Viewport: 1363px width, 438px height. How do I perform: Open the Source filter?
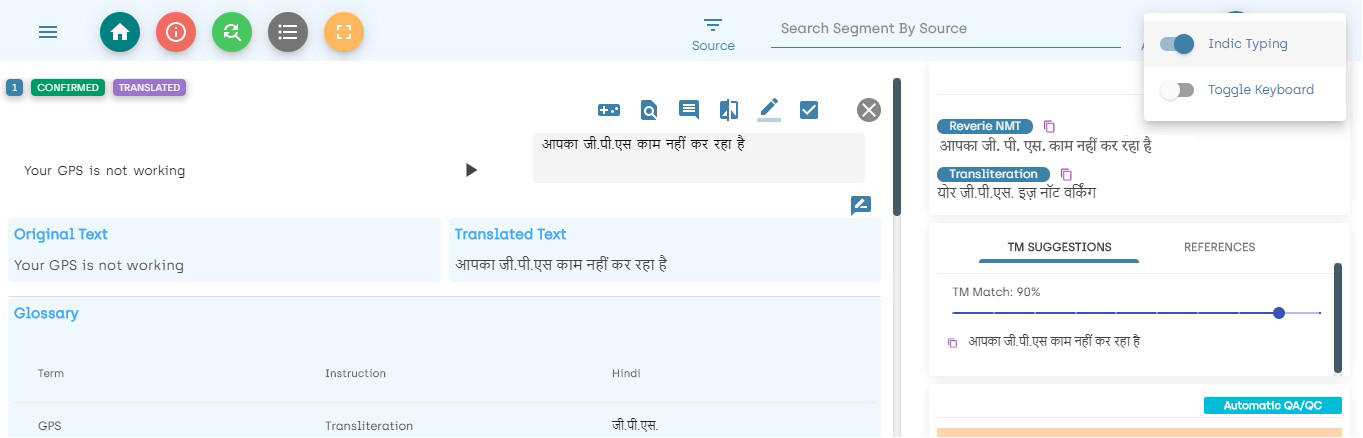pos(713,34)
